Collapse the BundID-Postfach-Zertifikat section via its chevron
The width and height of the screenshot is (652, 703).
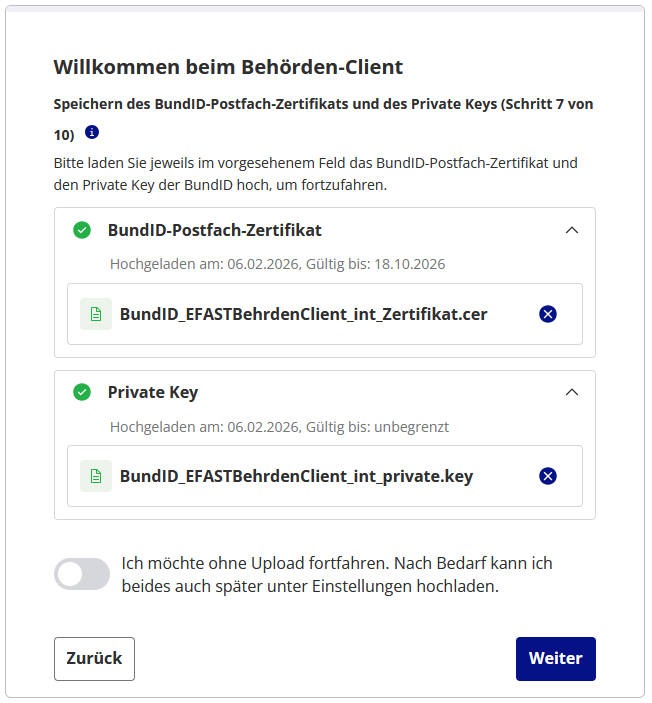(572, 230)
